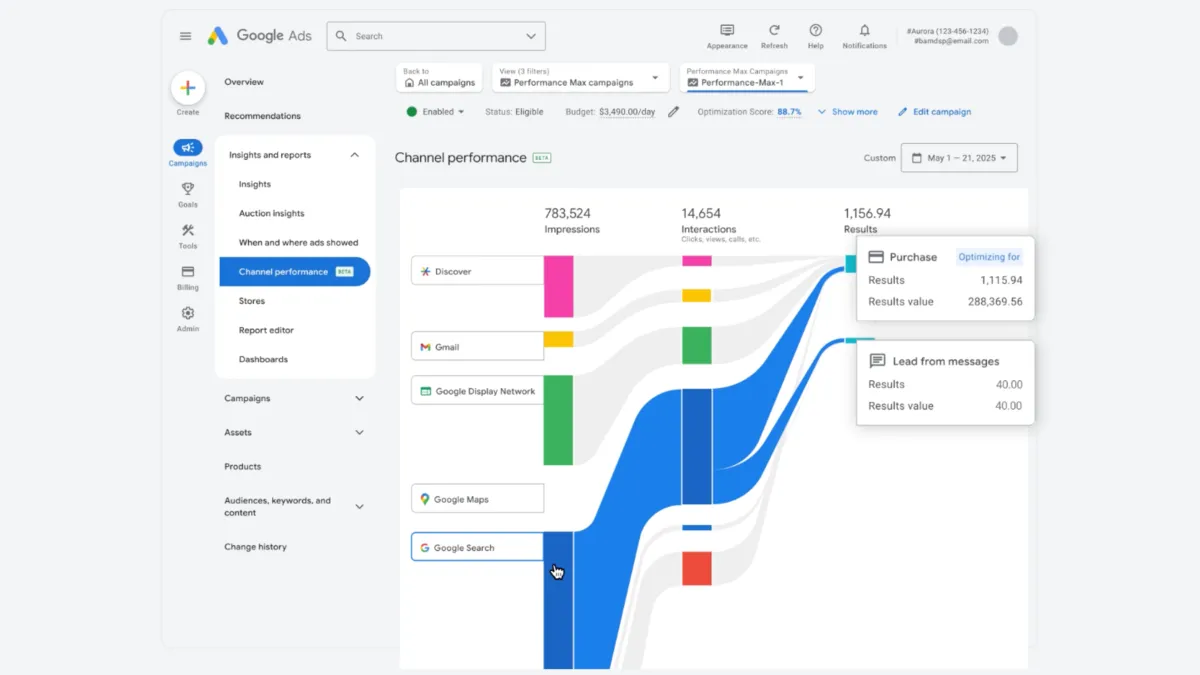Open the Appearance panel icon

[x=727, y=31]
